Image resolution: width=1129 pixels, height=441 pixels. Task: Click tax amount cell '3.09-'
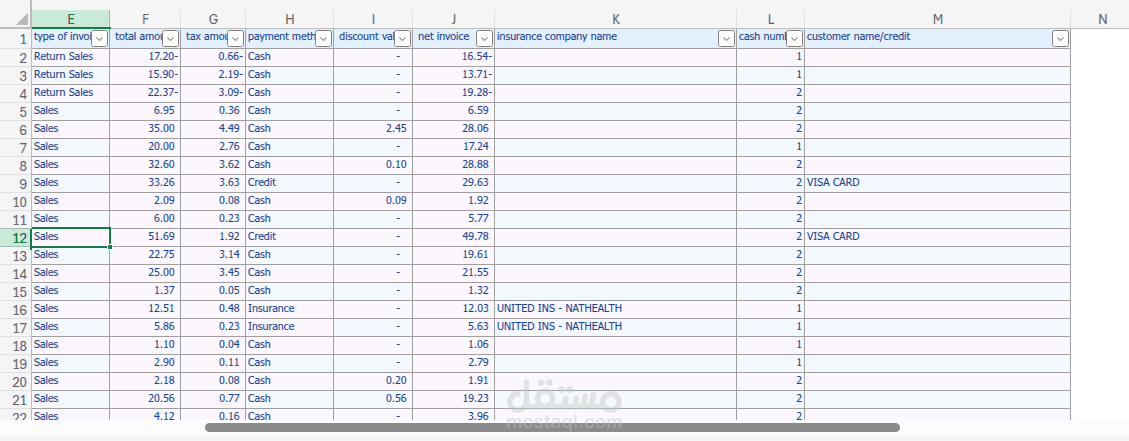pos(213,92)
